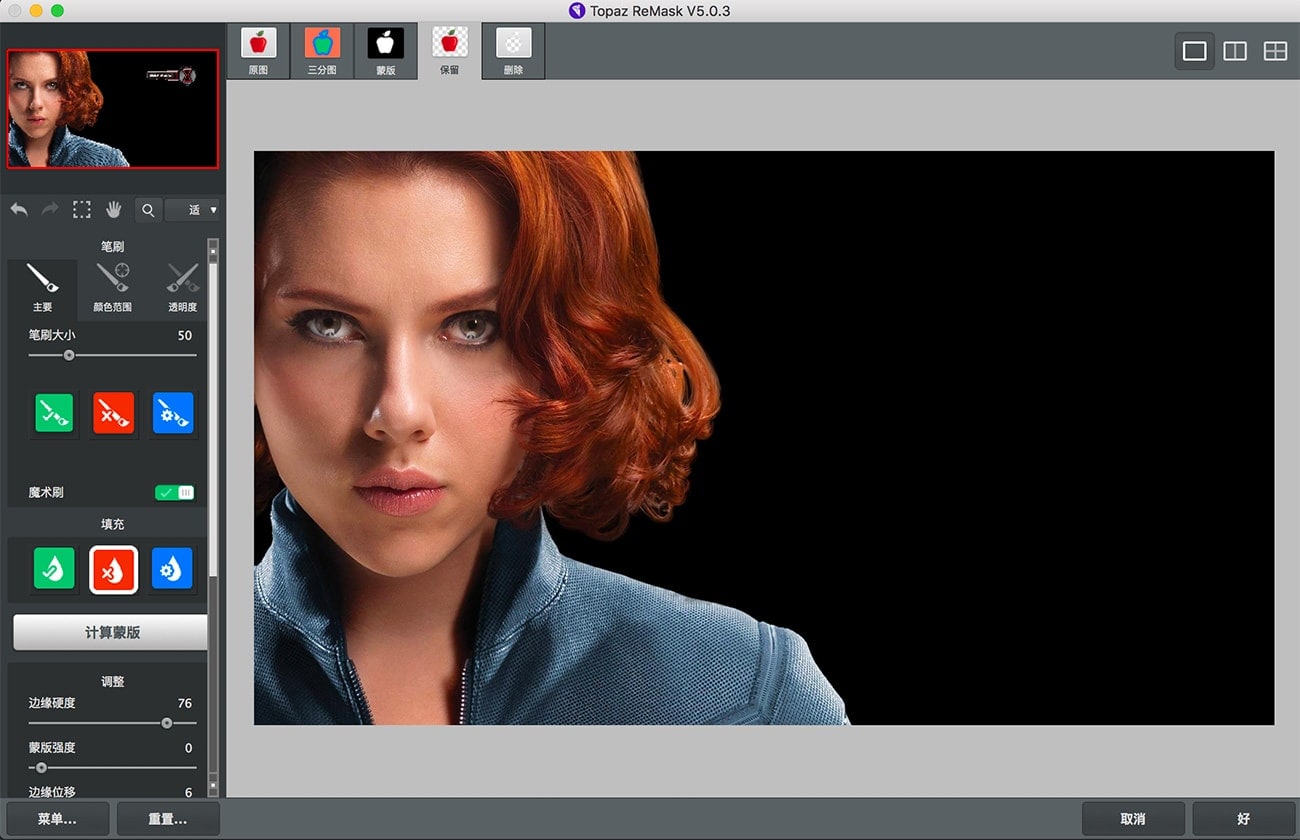The width and height of the screenshot is (1300, 840).
Task: Select the red remove brush
Action: click(x=113, y=413)
